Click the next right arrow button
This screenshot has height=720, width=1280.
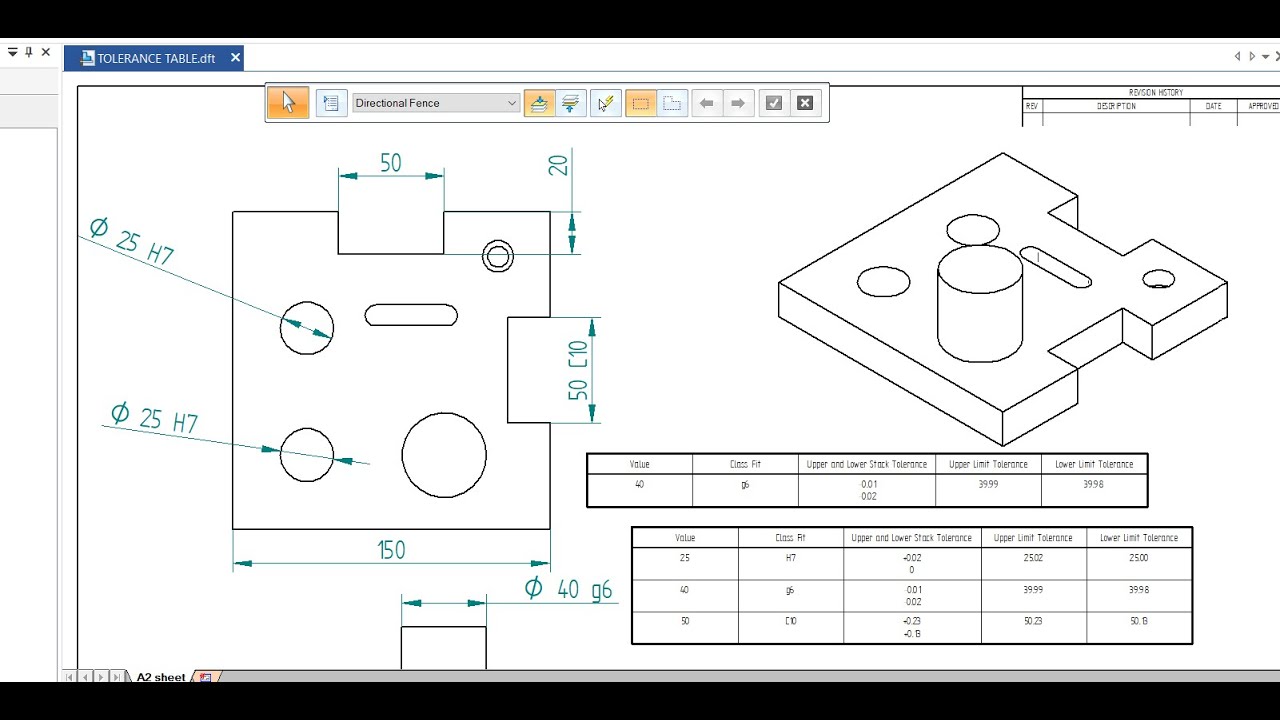(738, 103)
